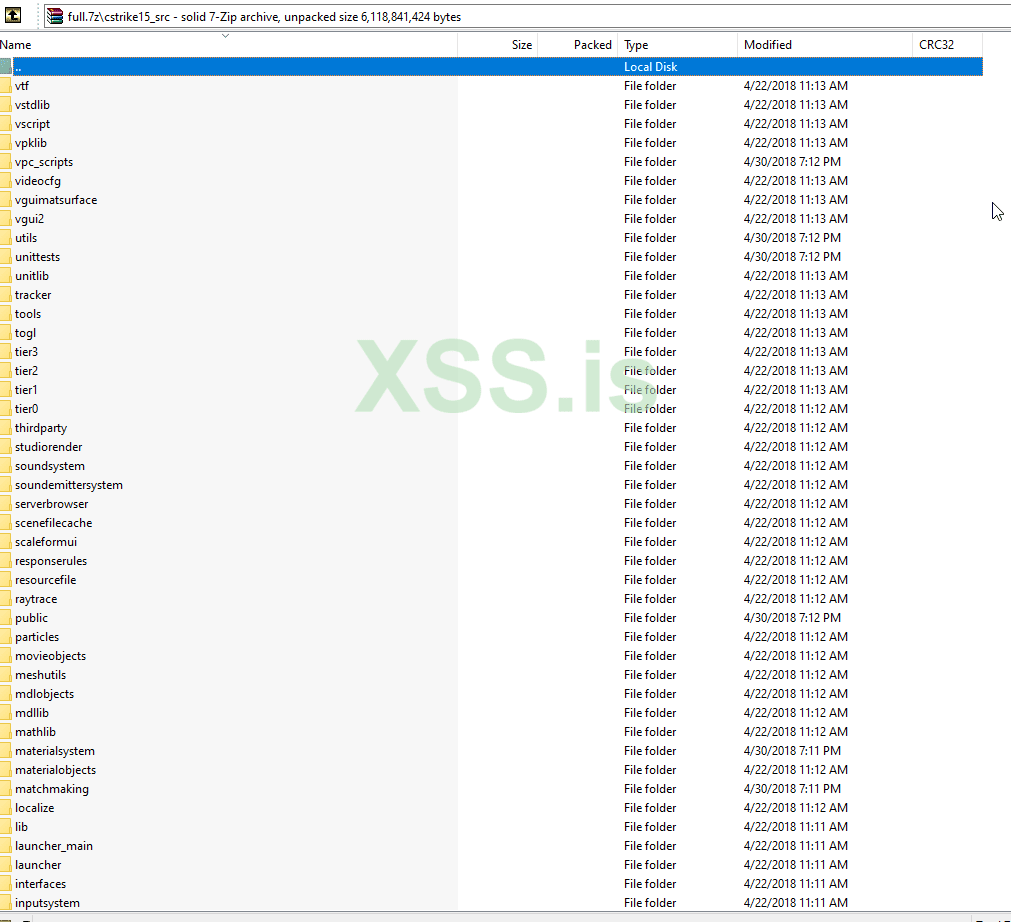Click the vgui2 folder icon

click(6, 219)
